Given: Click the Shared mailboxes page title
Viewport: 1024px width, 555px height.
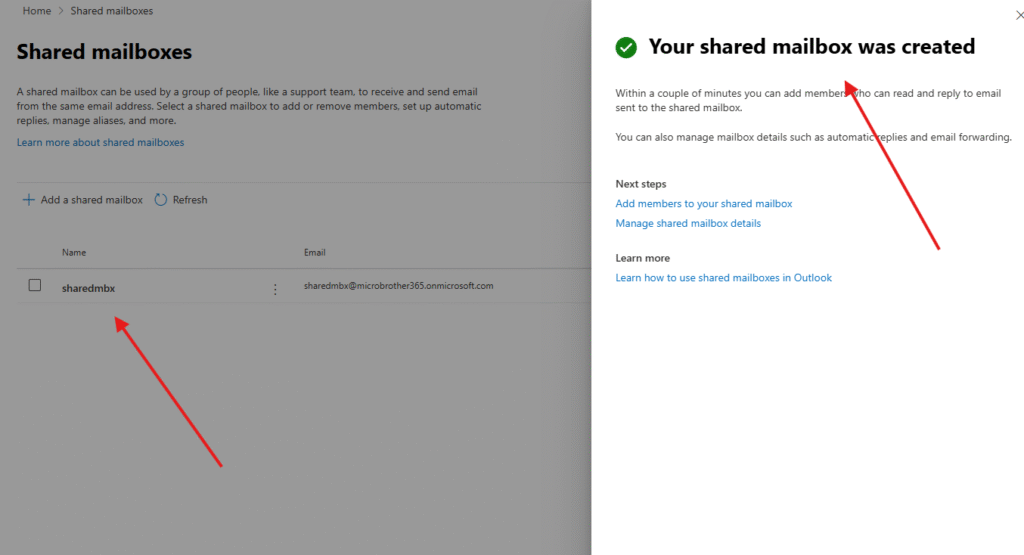Looking at the screenshot, I should [104, 52].
